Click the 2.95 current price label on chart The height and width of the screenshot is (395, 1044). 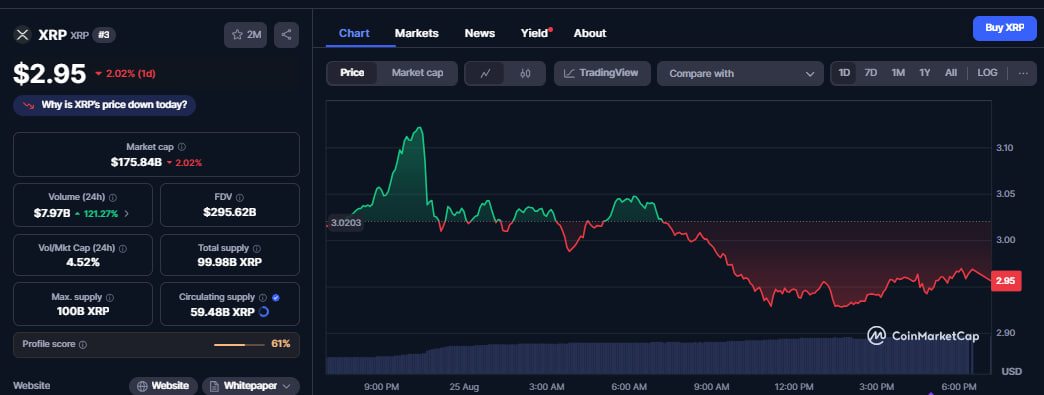pyautogui.click(x=1005, y=281)
